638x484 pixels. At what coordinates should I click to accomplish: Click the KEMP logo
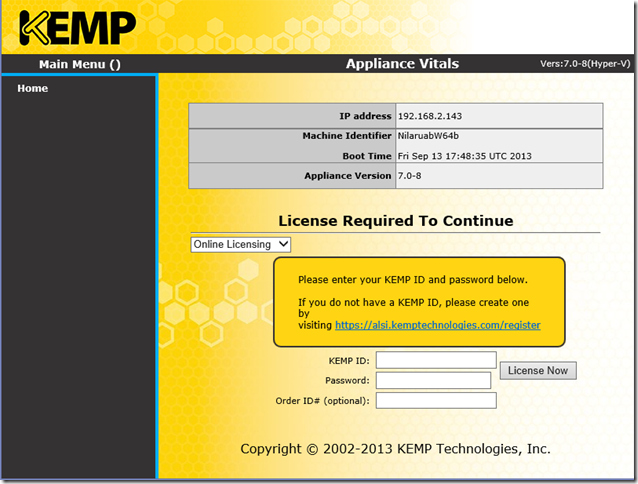click(77, 28)
